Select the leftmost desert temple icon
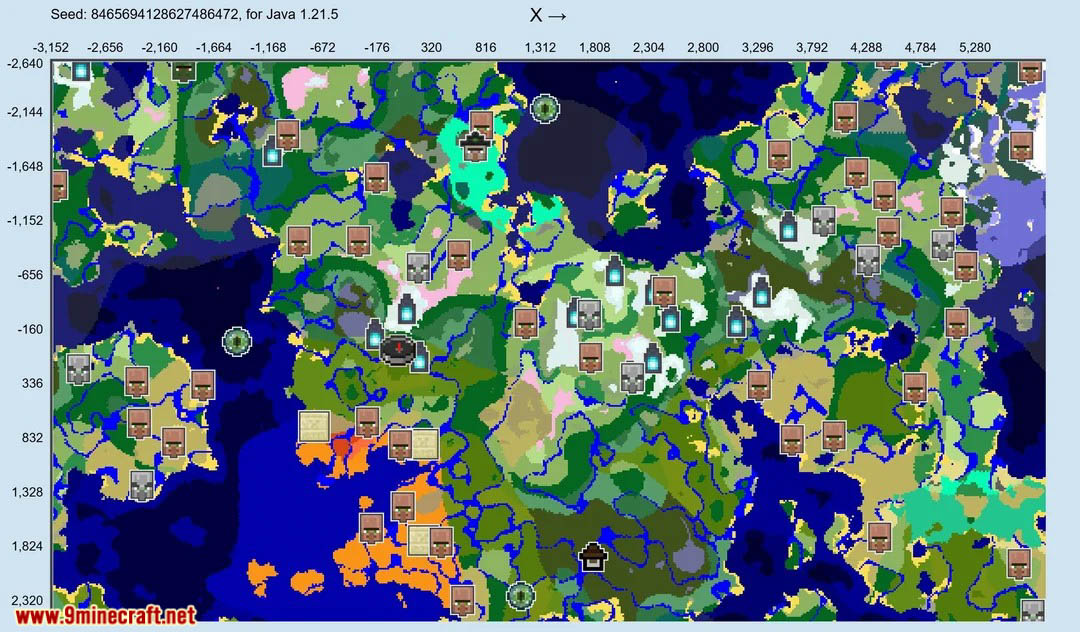 (315, 425)
